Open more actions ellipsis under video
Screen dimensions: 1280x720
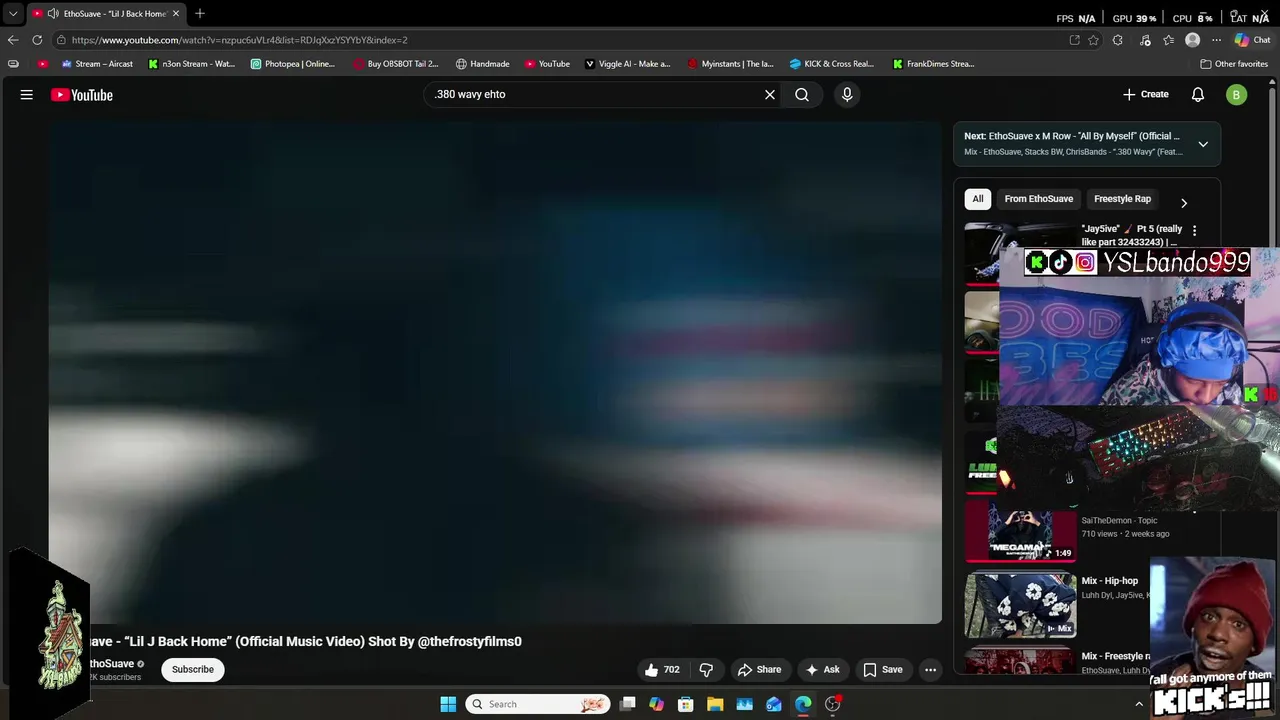[x=930, y=670]
